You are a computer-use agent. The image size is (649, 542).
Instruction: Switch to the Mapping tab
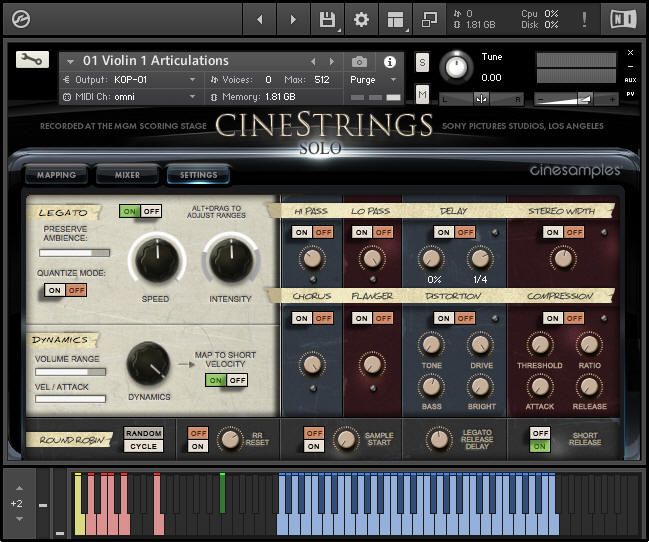tap(56, 175)
